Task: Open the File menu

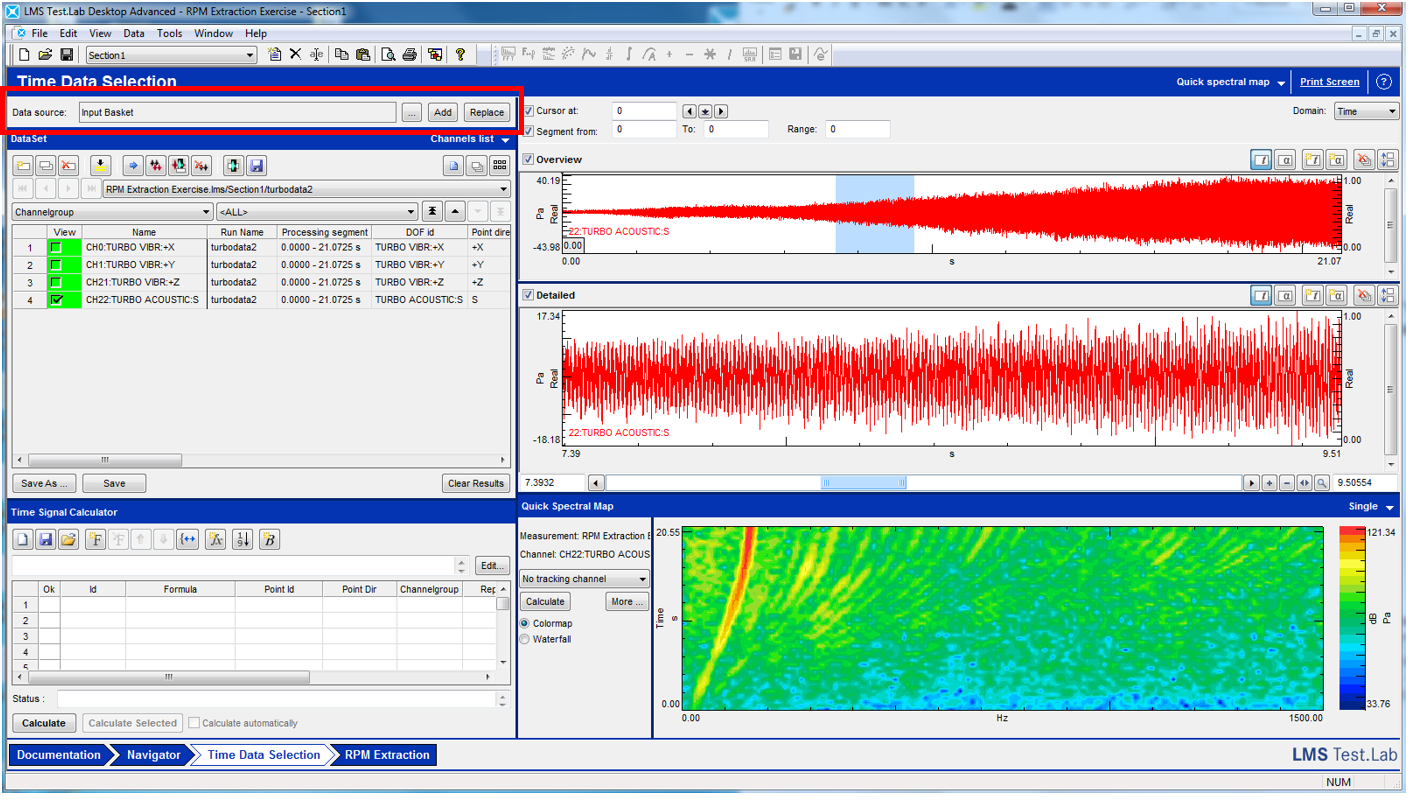Action: point(39,33)
